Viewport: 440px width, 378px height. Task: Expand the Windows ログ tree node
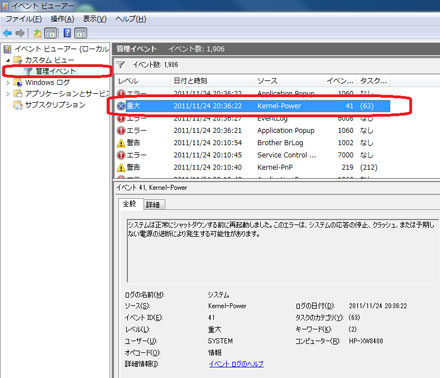click(8, 82)
